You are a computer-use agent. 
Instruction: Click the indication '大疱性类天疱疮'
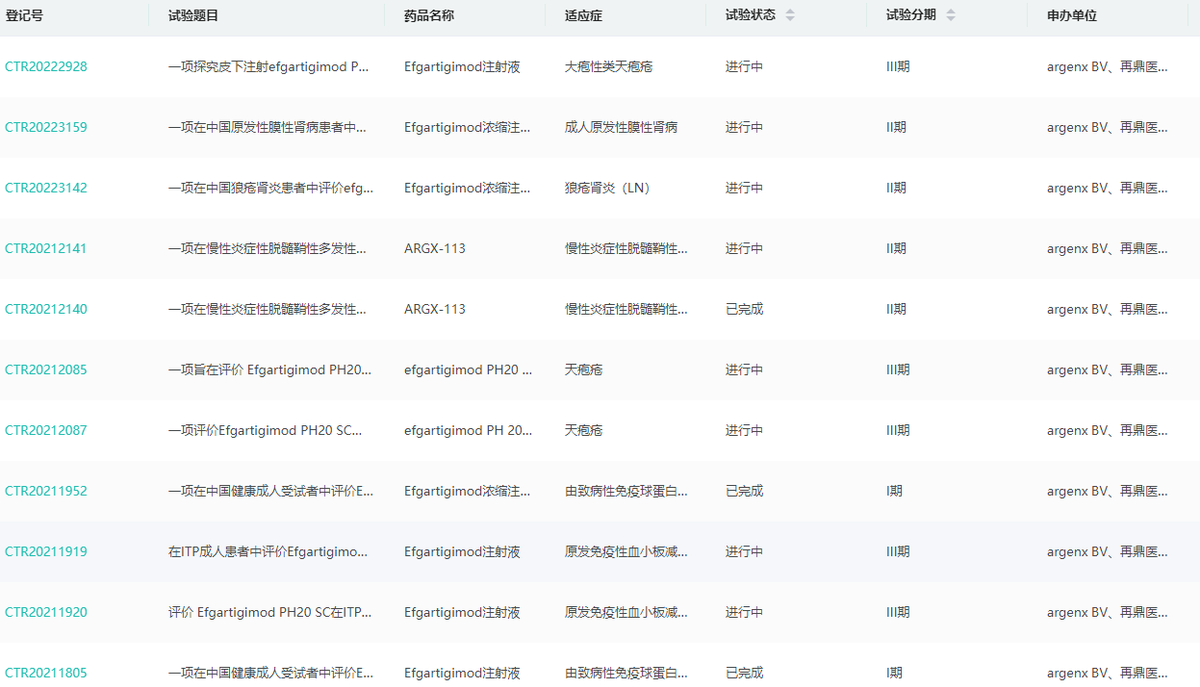click(x=609, y=67)
